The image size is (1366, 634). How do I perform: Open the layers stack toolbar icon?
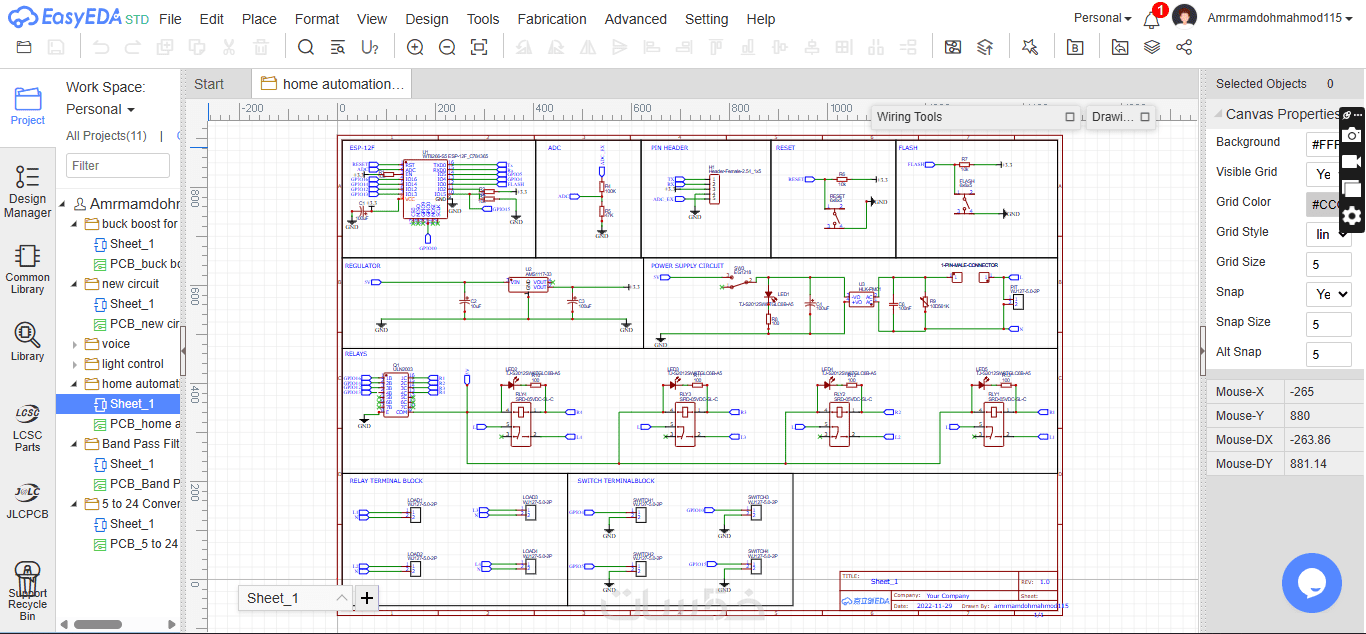(x=1152, y=47)
